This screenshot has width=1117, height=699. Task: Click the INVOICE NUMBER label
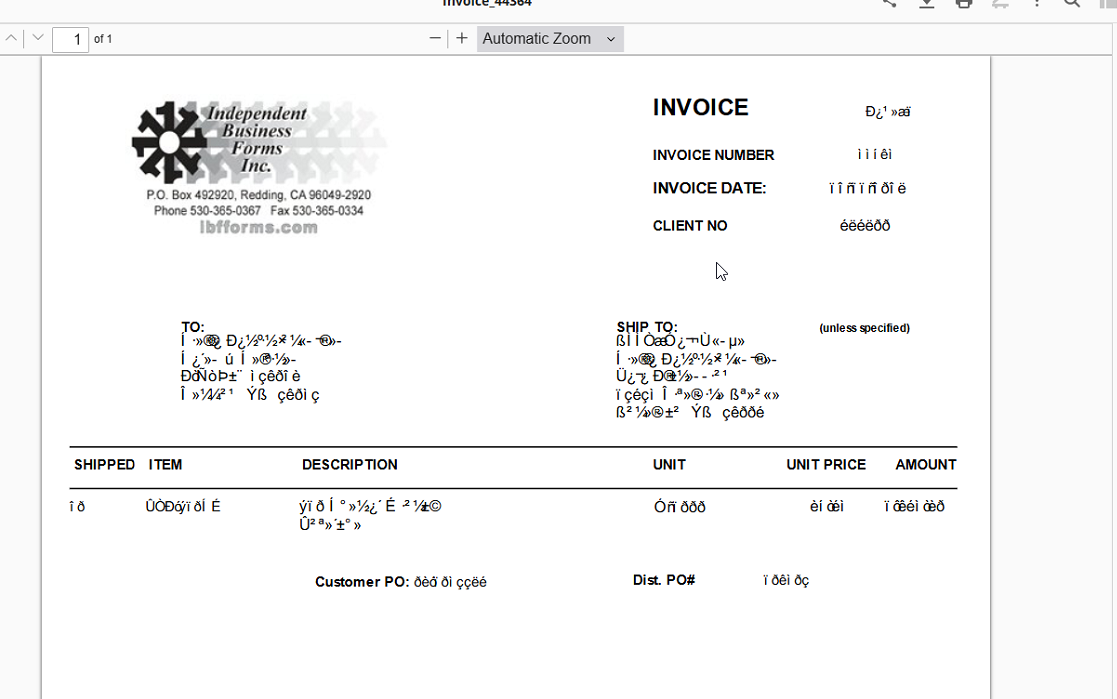[x=713, y=155]
